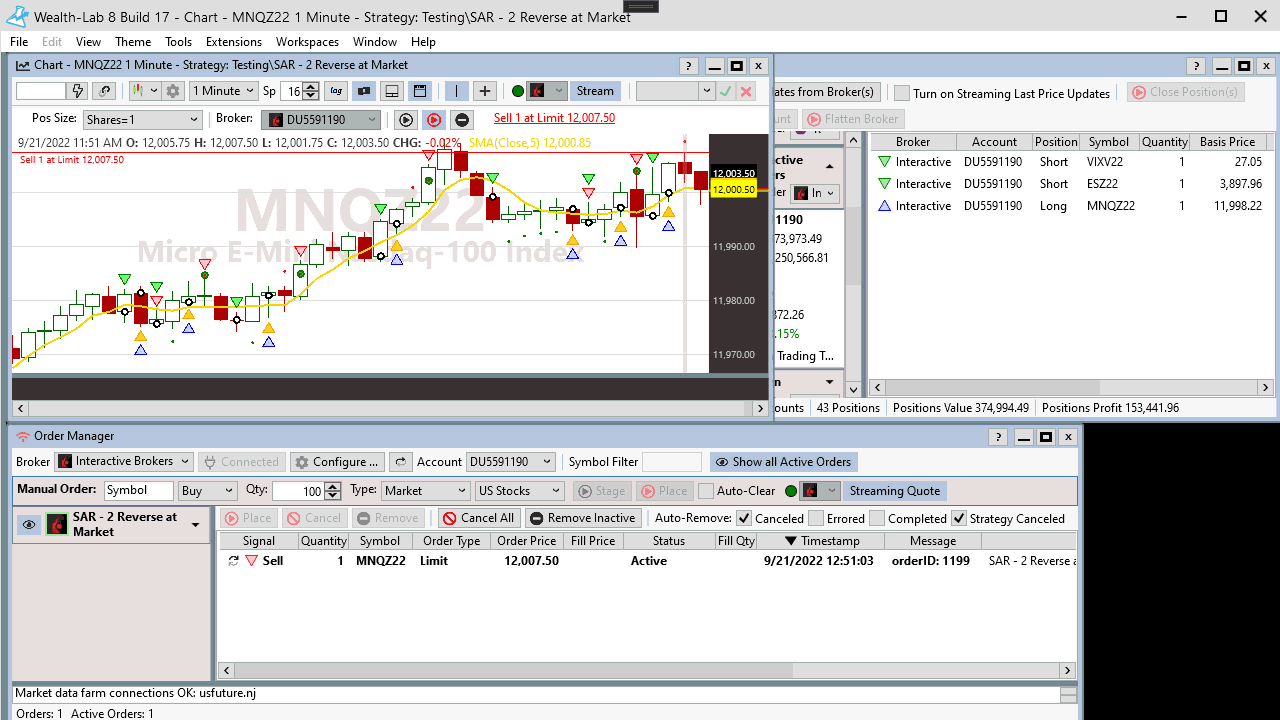Open the View menu
Image resolution: width=1280 pixels, height=720 pixels.
pyautogui.click(x=88, y=42)
